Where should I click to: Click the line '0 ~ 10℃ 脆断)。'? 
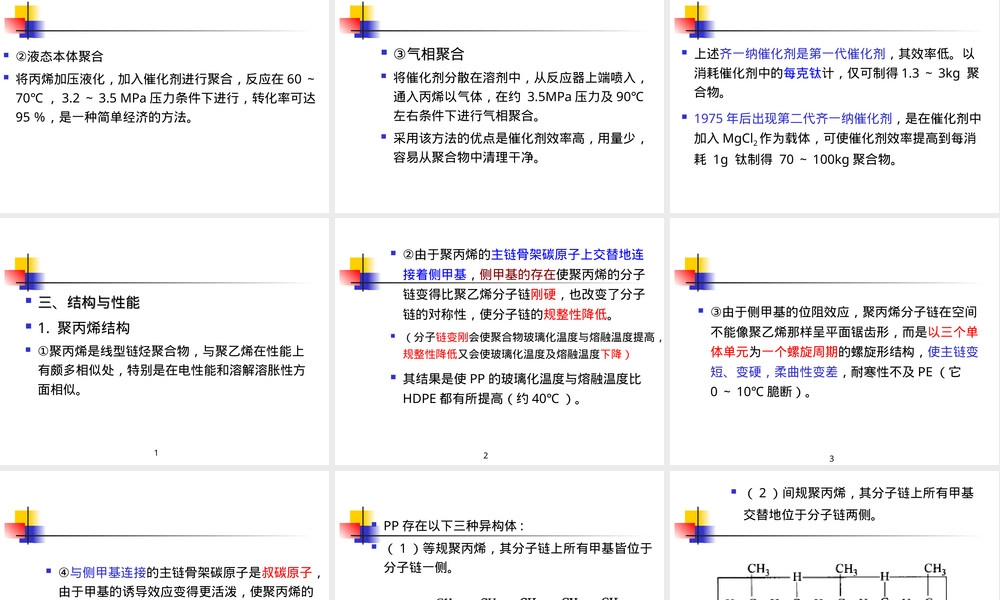pyautogui.click(x=761, y=391)
